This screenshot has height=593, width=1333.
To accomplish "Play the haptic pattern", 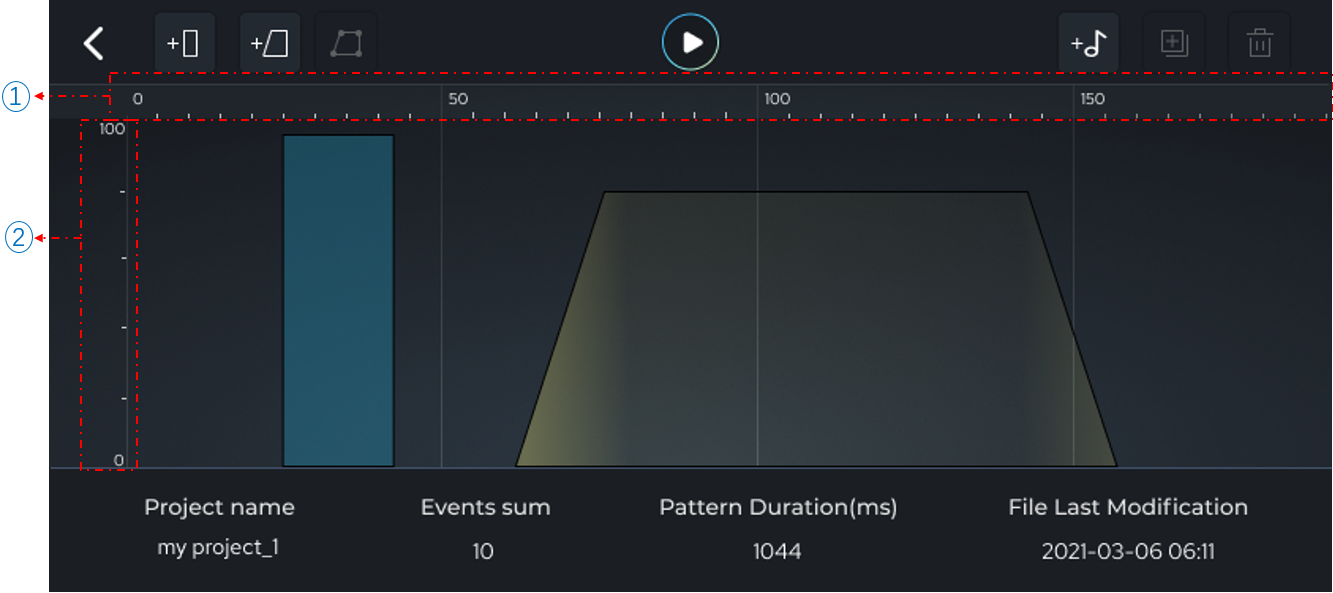I will pyautogui.click(x=690, y=43).
